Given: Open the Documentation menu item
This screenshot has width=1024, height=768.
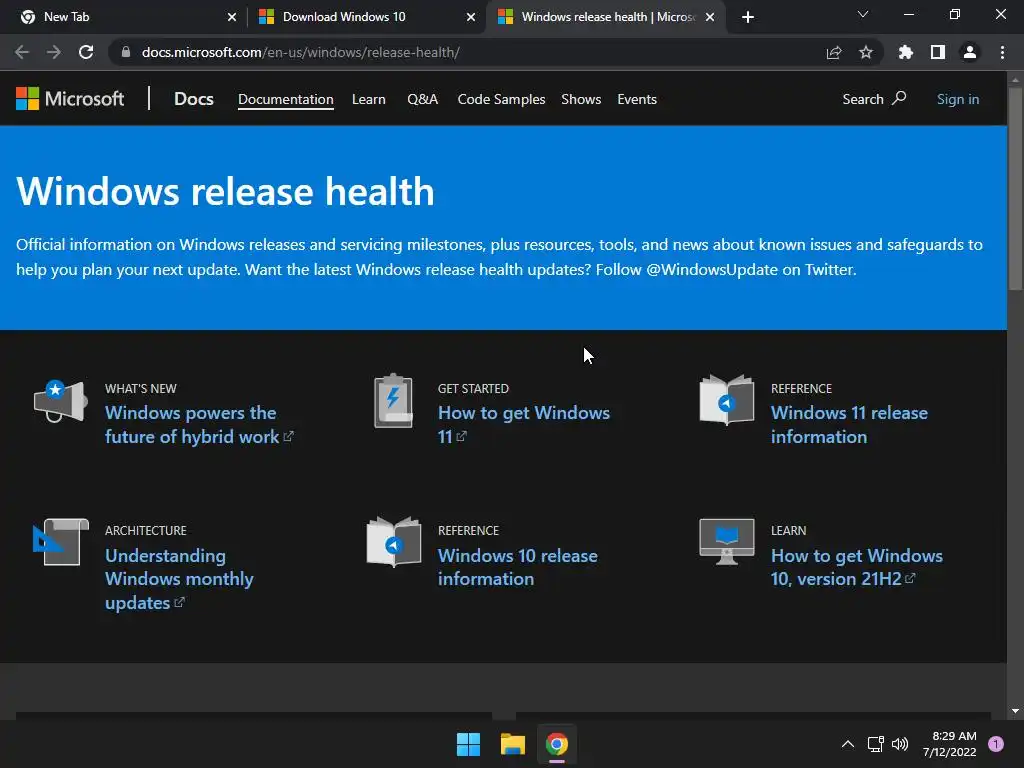Looking at the screenshot, I should [285, 99].
